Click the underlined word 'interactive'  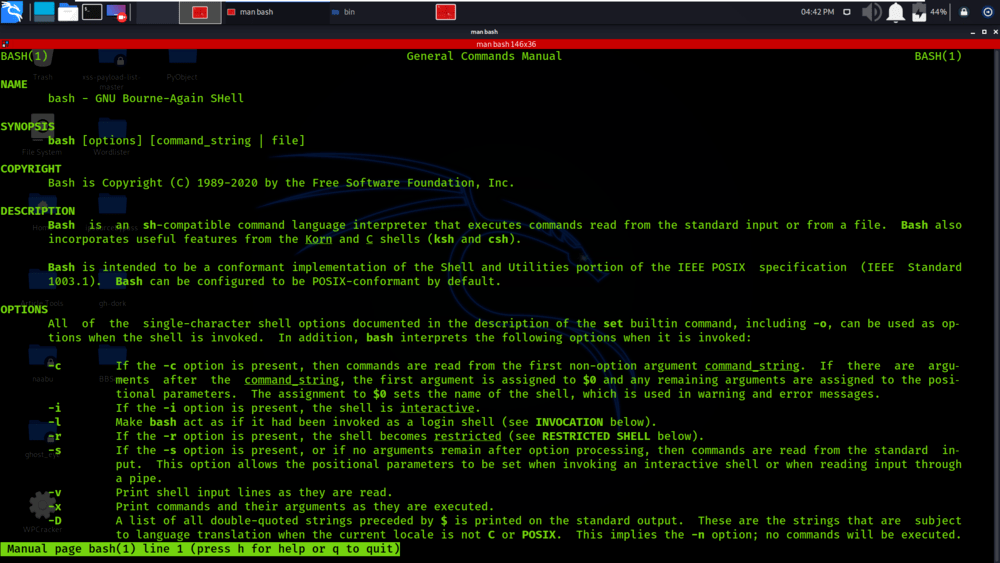point(437,408)
